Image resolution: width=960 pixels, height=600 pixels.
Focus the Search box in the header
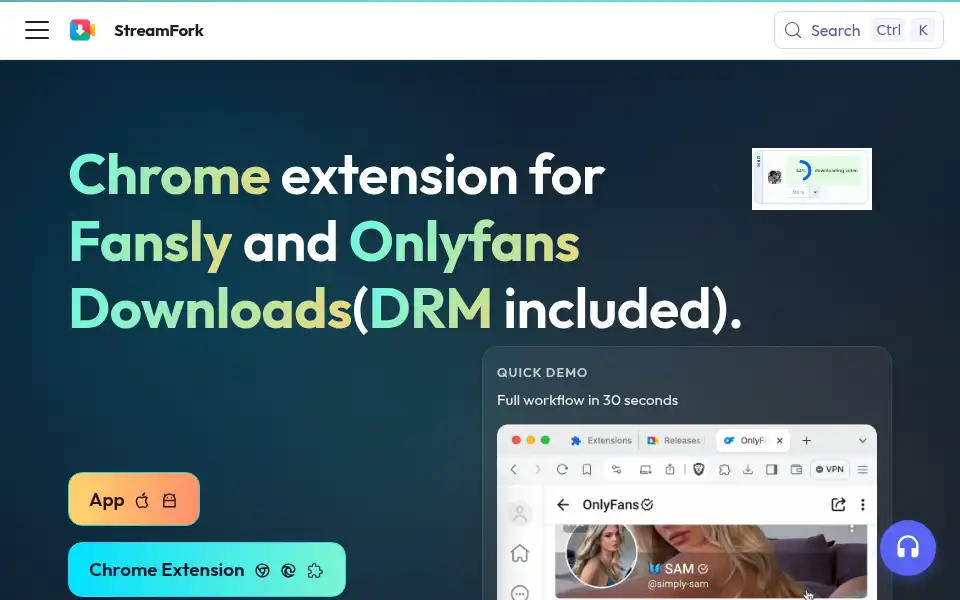pos(858,30)
